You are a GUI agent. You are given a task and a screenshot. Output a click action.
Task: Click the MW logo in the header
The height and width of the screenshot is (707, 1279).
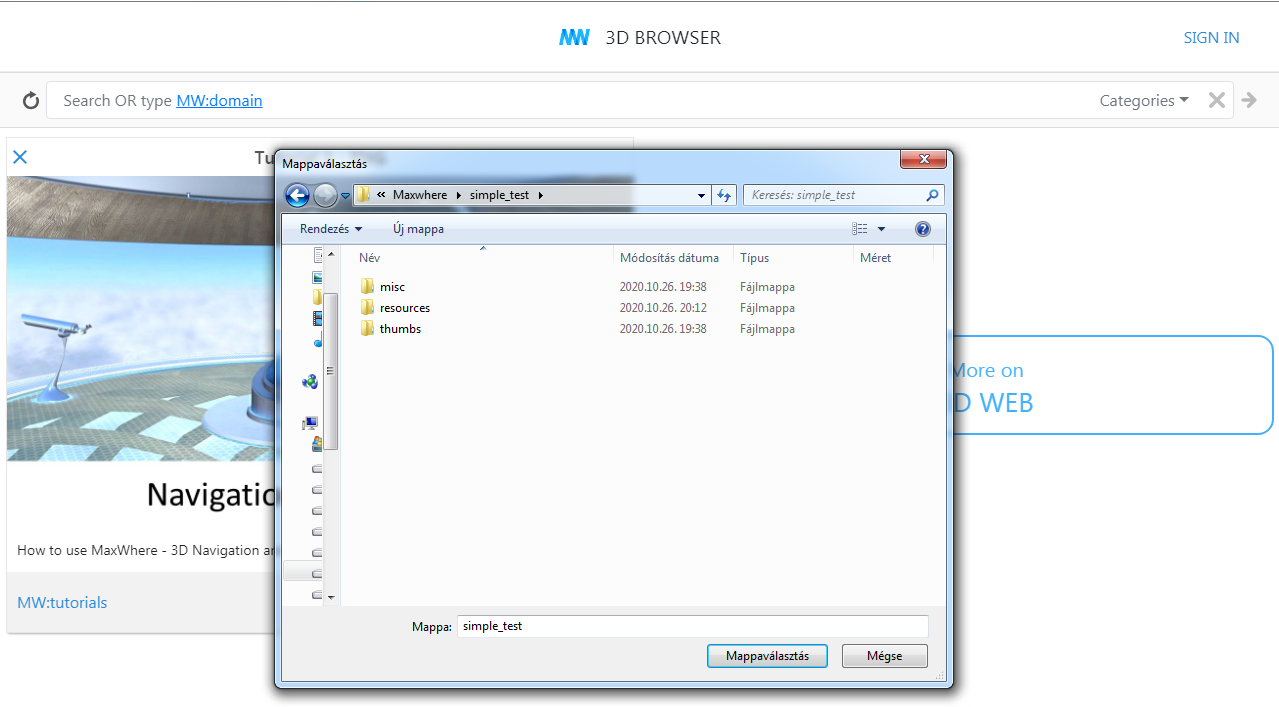point(574,38)
